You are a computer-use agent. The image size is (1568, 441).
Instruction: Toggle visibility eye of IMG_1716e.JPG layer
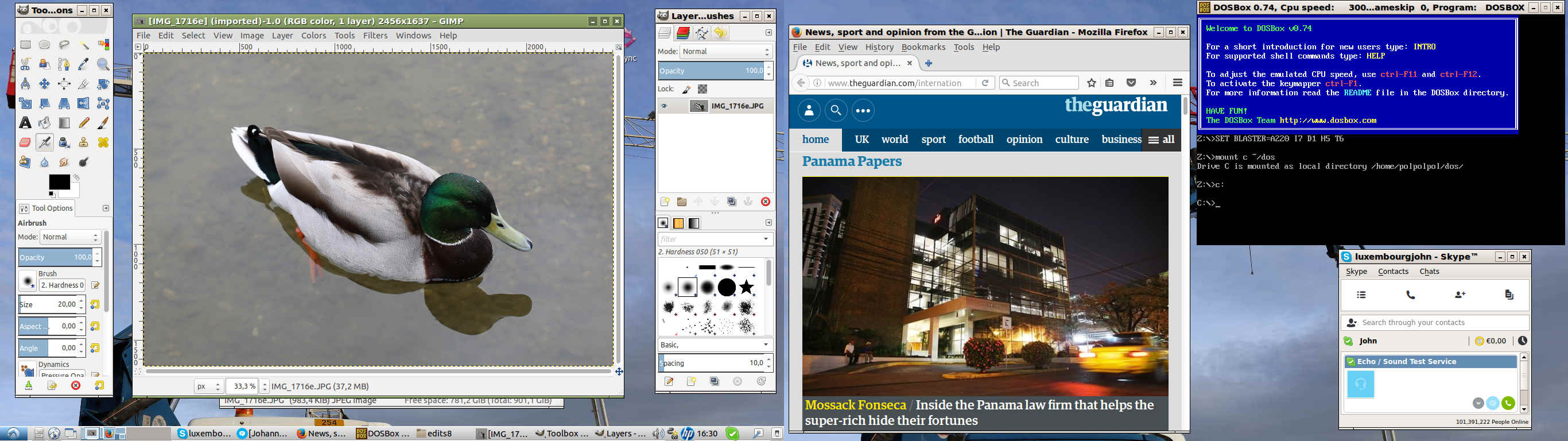coord(664,106)
